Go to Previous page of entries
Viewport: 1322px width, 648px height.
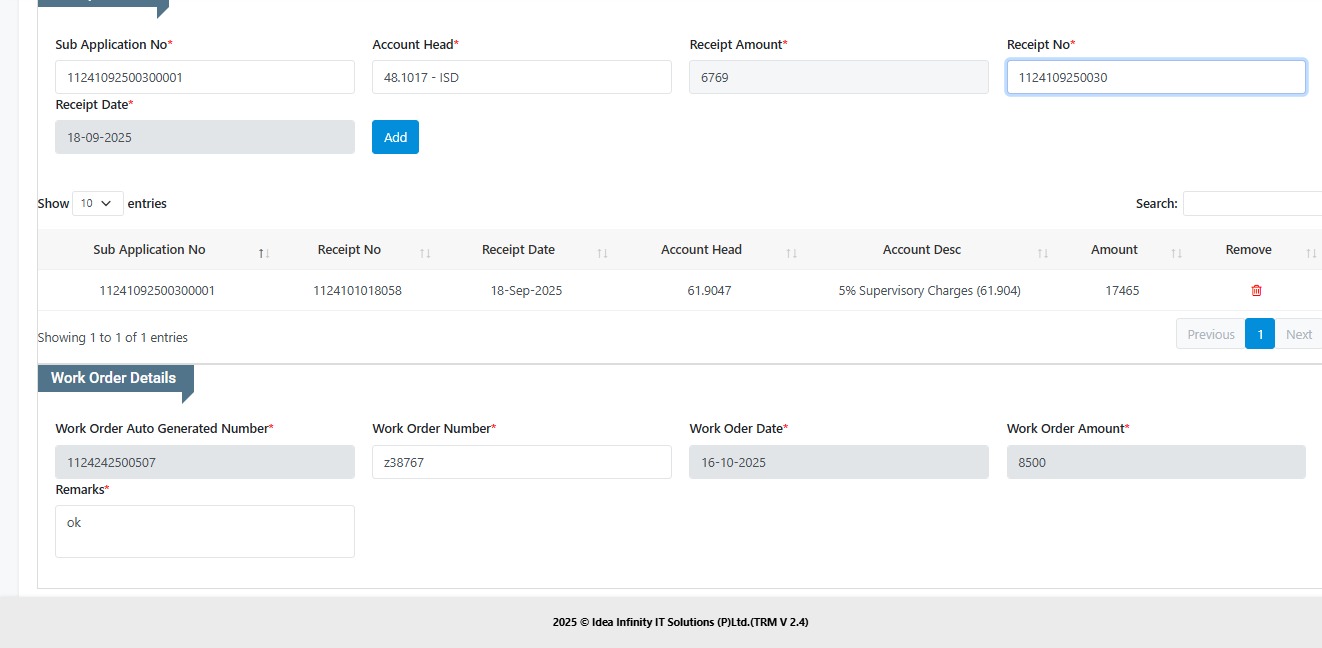point(1210,335)
